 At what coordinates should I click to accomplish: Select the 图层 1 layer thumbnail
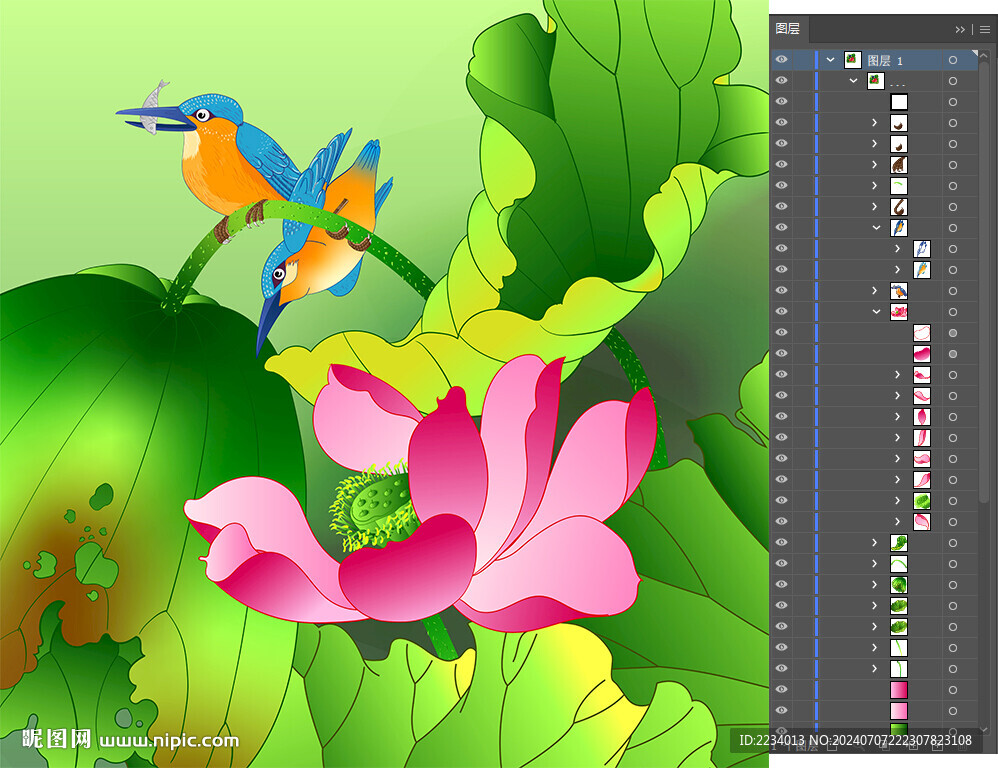click(x=853, y=60)
